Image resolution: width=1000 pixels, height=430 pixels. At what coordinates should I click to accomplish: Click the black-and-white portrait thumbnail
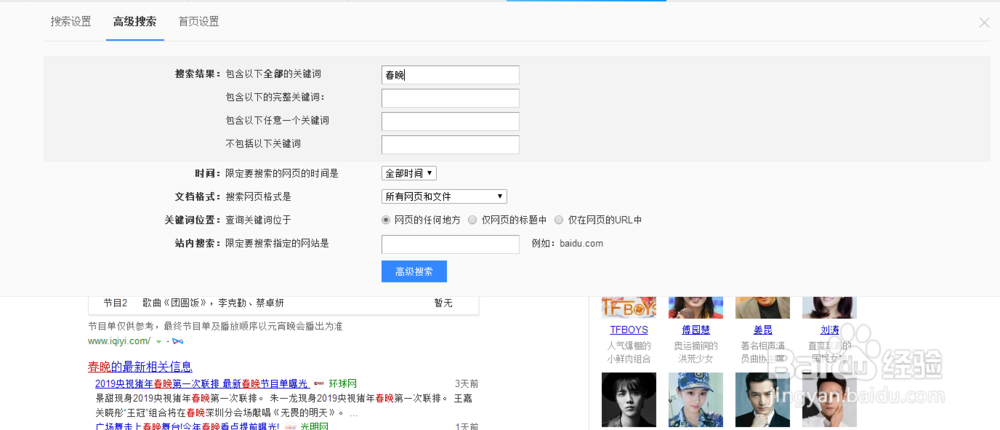[x=629, y=400]
